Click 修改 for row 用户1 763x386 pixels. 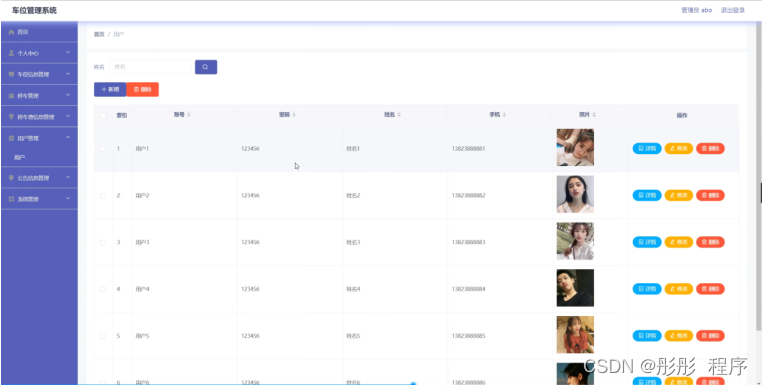click(678, 148)
